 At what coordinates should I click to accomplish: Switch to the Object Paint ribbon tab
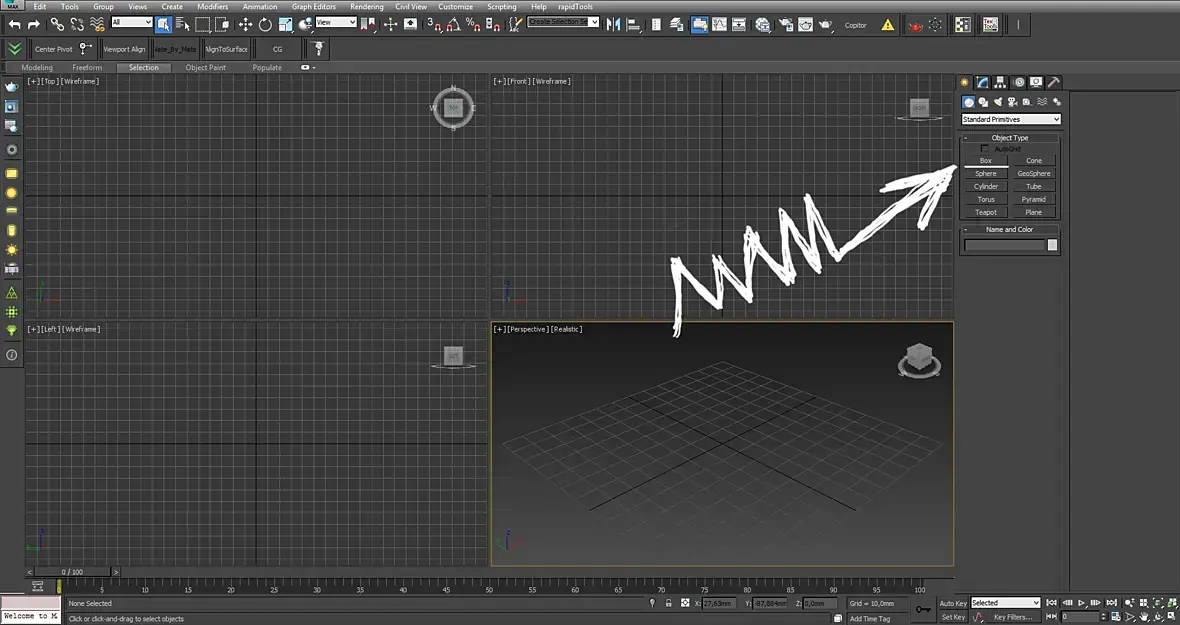click(x=205, y=68)
